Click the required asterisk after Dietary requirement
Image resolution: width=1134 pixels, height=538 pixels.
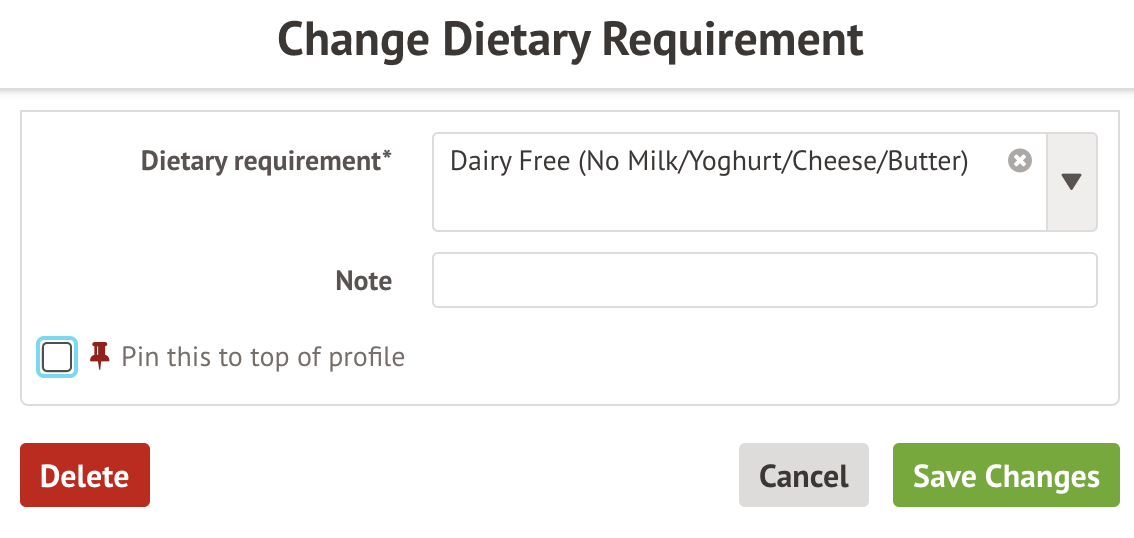coord(387,157)
